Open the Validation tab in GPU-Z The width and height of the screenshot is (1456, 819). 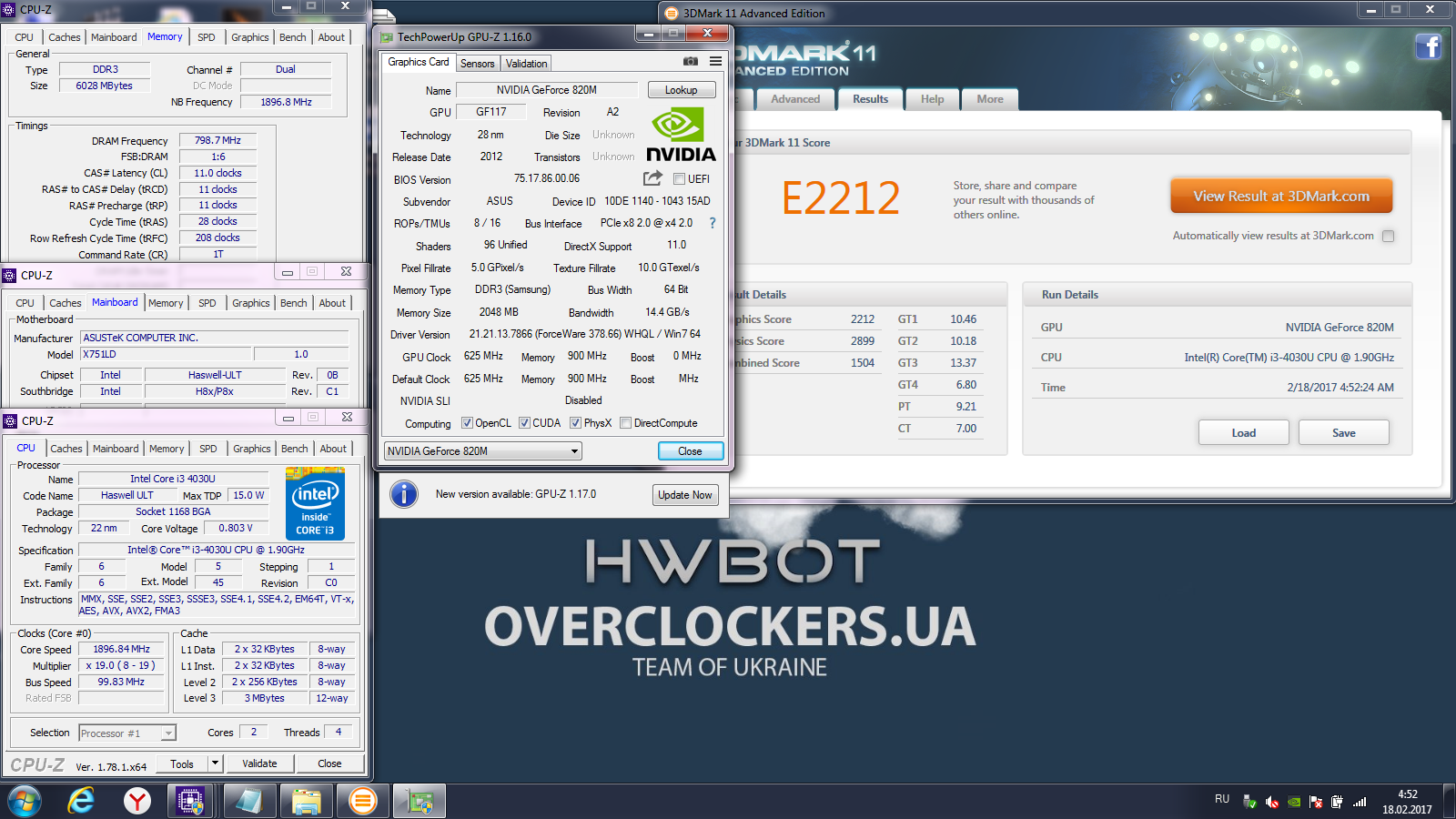pos(527,64)
